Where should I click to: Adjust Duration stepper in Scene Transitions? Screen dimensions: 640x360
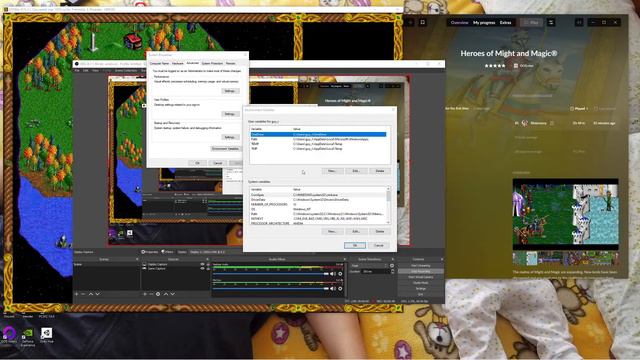pos(393,271)
